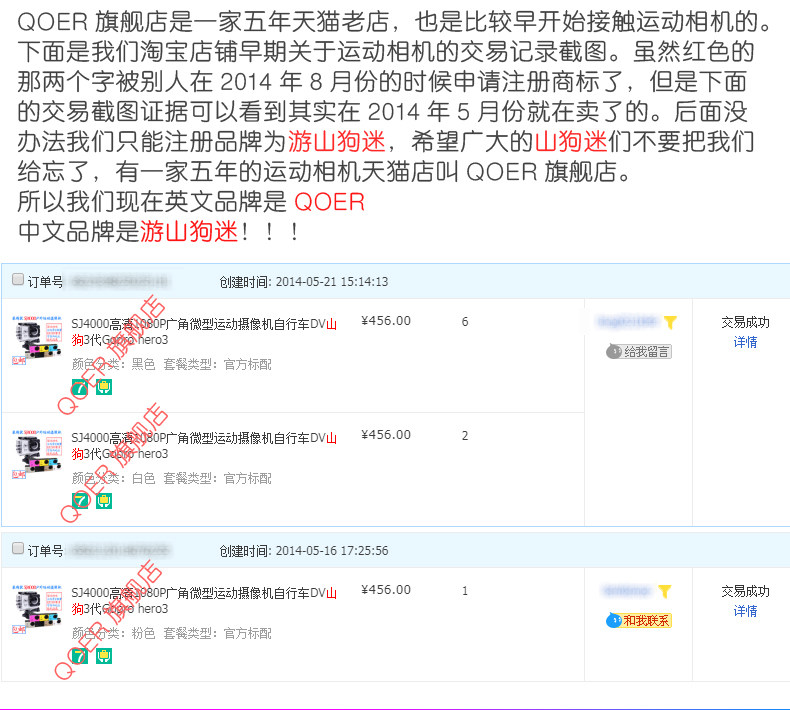
Task: Click the blurred buyer name in 2014-05-21 order
Action: pyautogui.click(x=627, y=321)
